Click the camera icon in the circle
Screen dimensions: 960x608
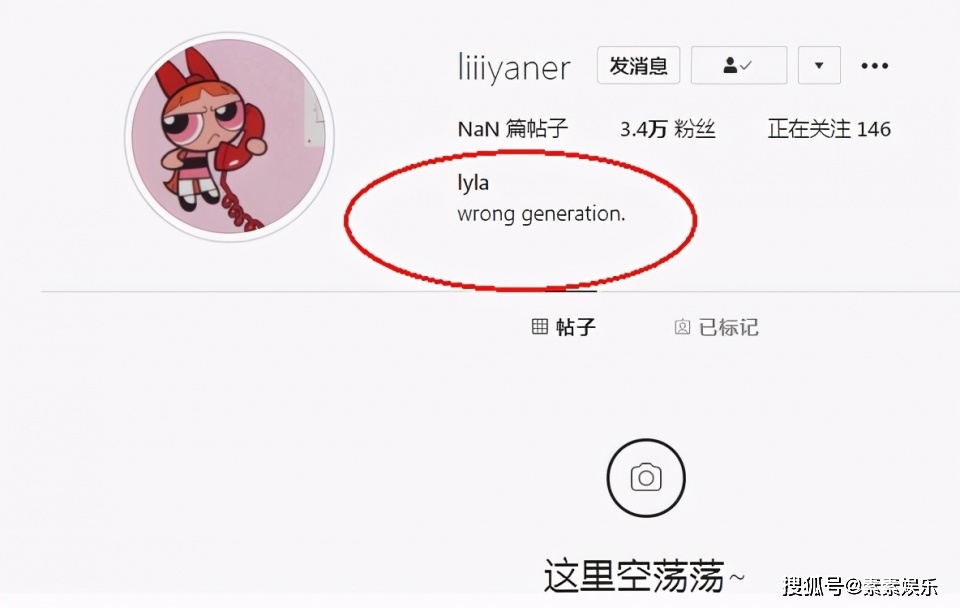[x=646, y=478]
